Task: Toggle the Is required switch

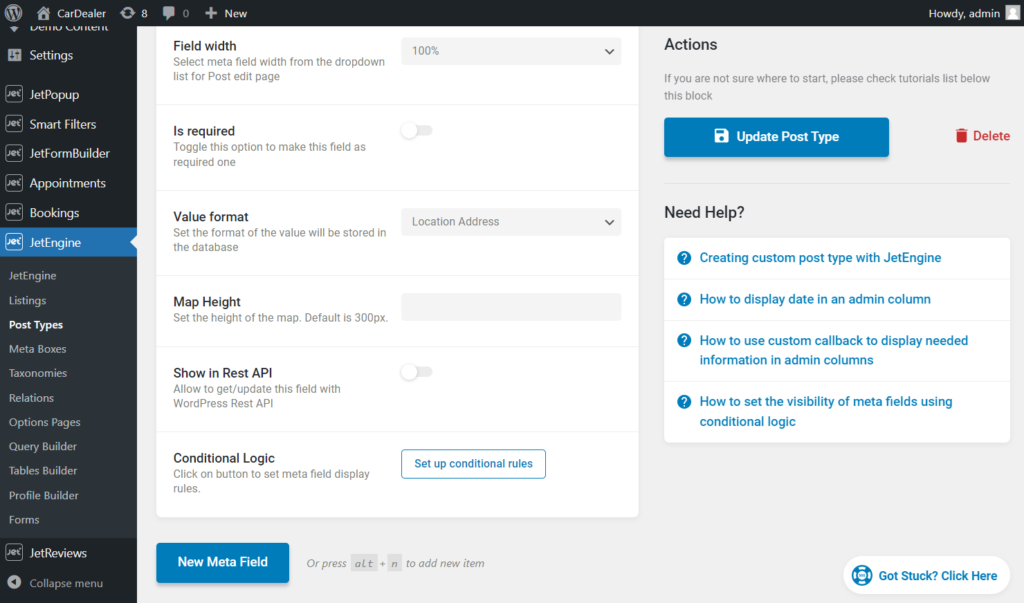Action: (417, 131)
